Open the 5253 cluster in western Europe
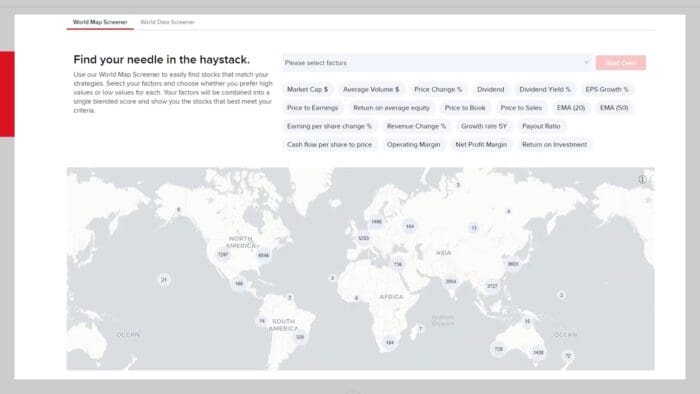 tap(363, 238)
